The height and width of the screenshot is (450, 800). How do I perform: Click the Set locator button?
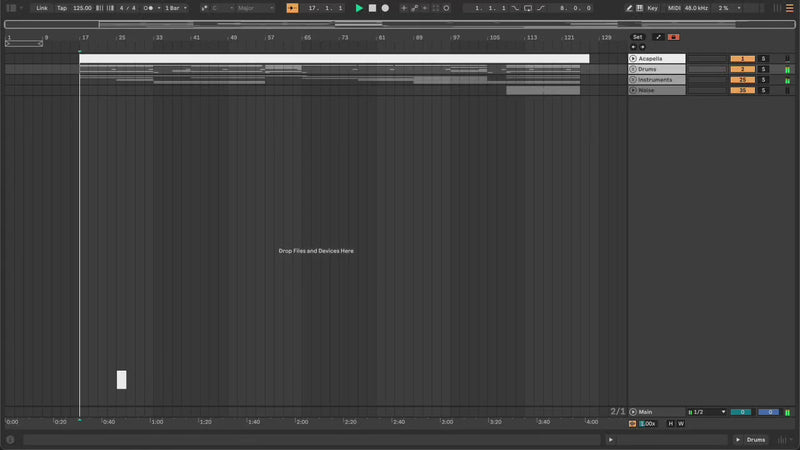click(x=637, y=37)
